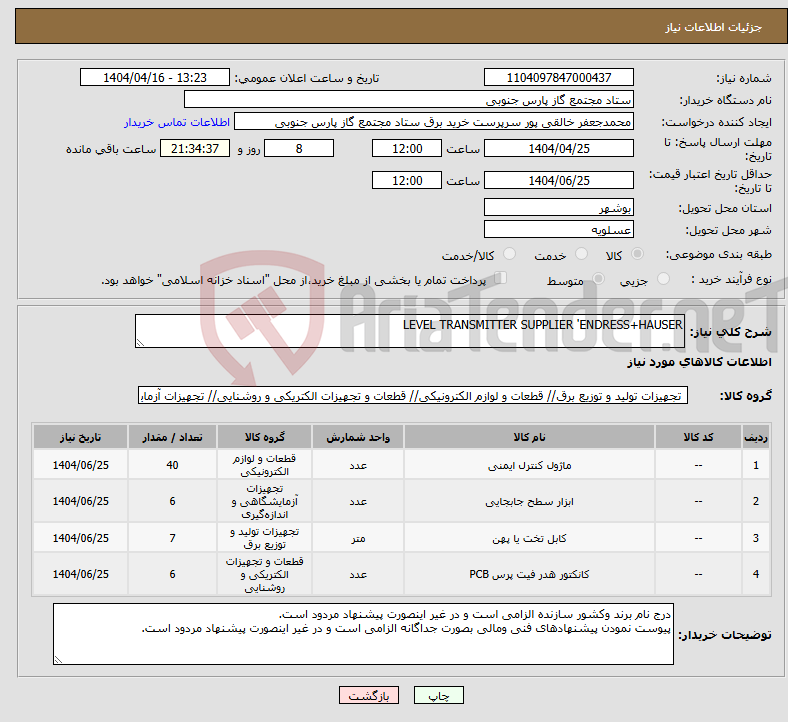Image resolution: width=788 pixels, height=722 pixels.
Task: Click the بازگشت back button
Action: (x=369, y=695)
